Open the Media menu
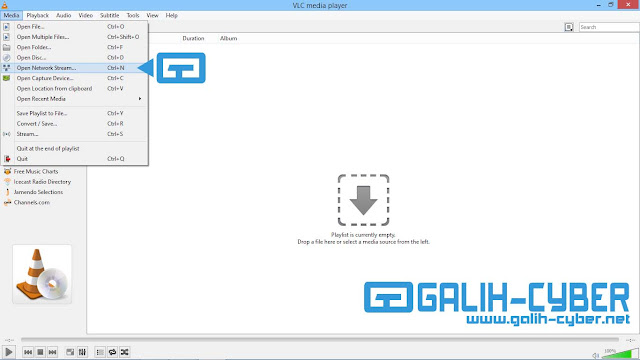Image resolution: width=640 pixels, height=360 pixels. [x=11, y=15]
